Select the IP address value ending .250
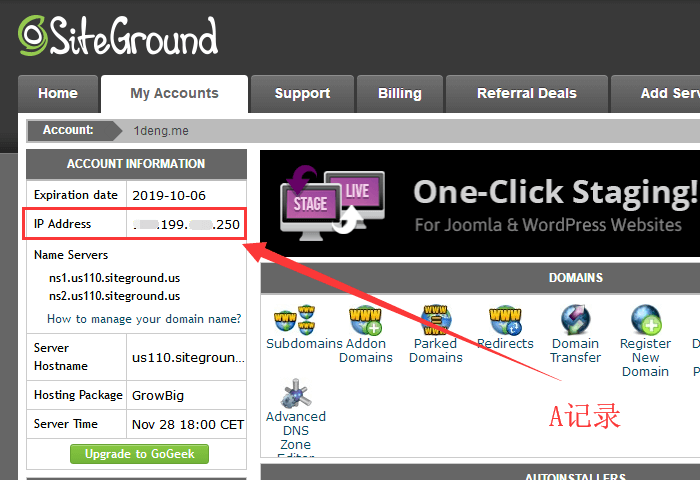 point(186,224)
